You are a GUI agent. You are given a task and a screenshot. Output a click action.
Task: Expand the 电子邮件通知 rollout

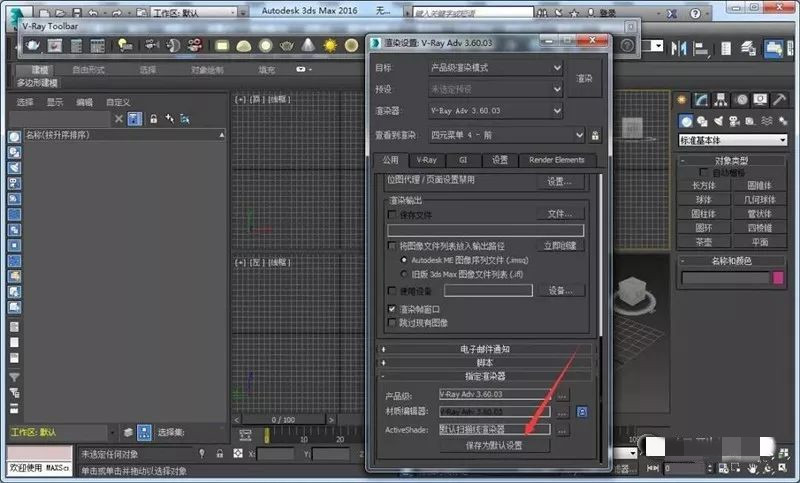[490, 349]
